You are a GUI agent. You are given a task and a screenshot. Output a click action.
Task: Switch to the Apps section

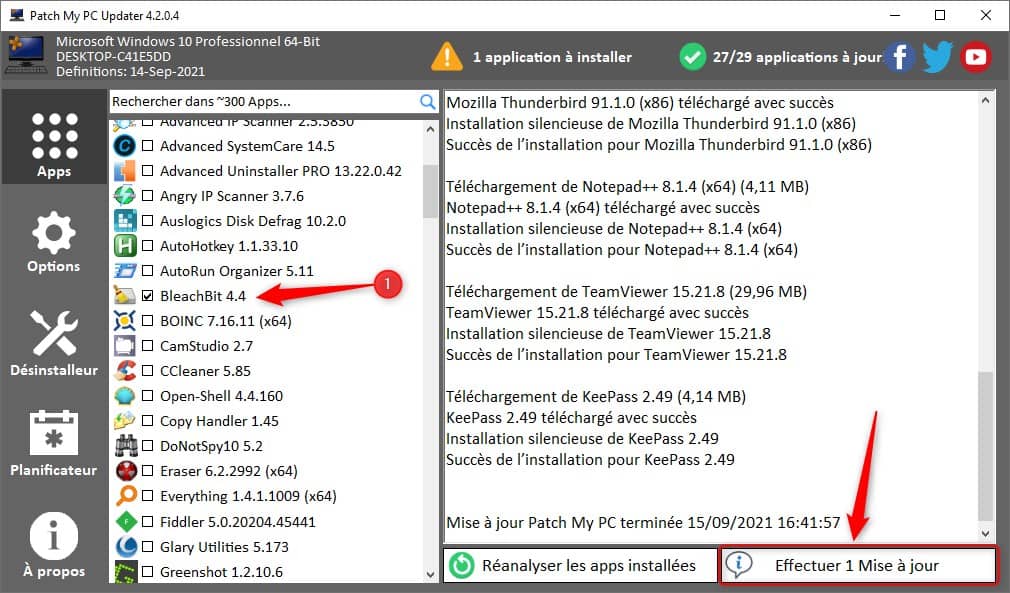54,137
